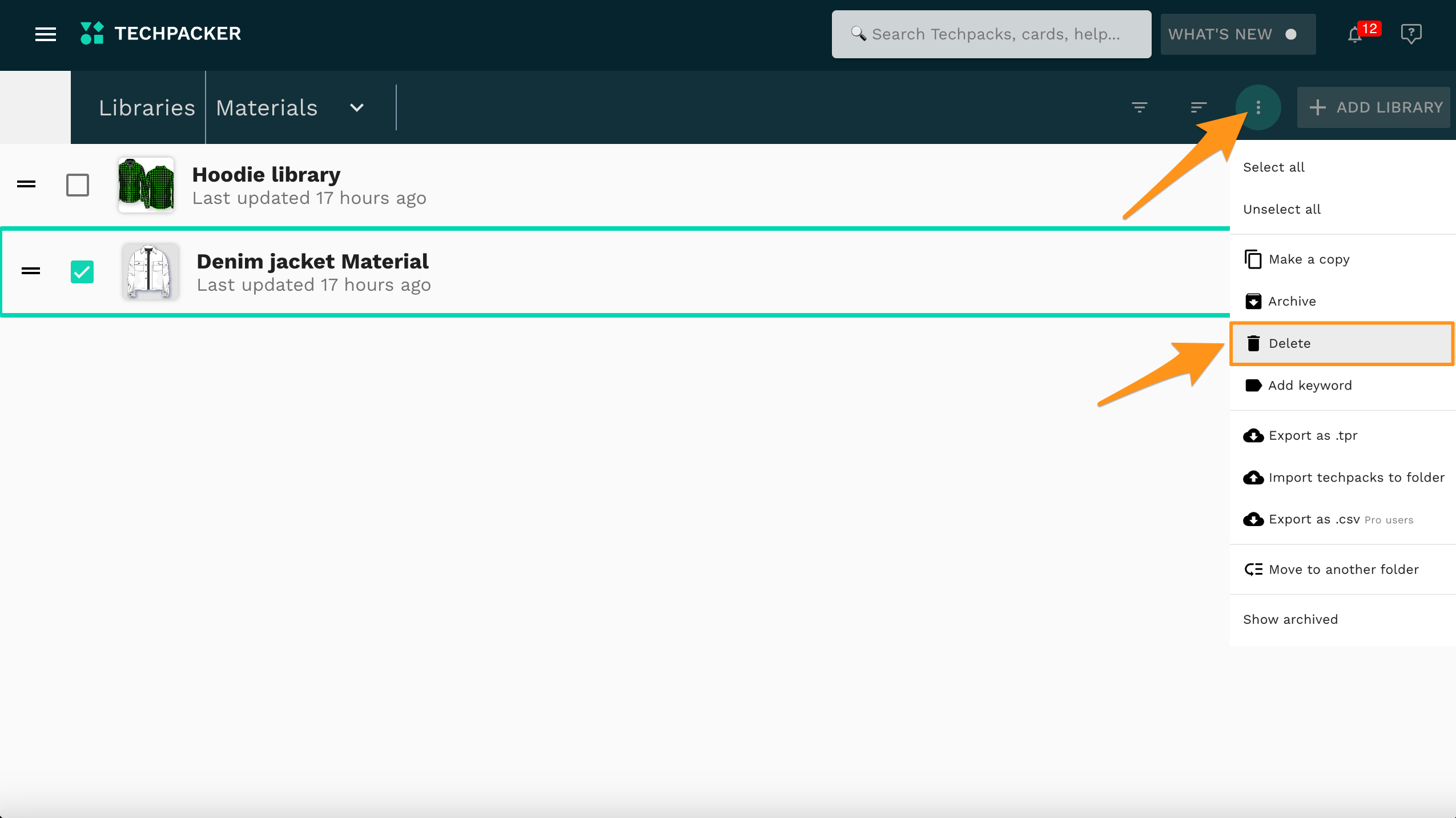This screenshot has width=1456, height=818.
Task: Click the sort icon in toolbar
Action: (x=1198, y=107)
